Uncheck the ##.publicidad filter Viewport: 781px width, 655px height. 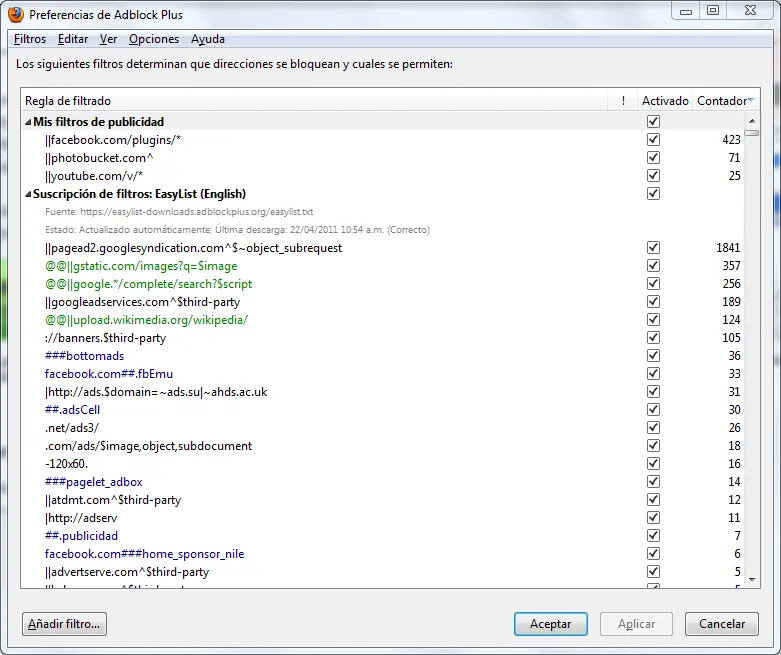(x=653, y=535)
